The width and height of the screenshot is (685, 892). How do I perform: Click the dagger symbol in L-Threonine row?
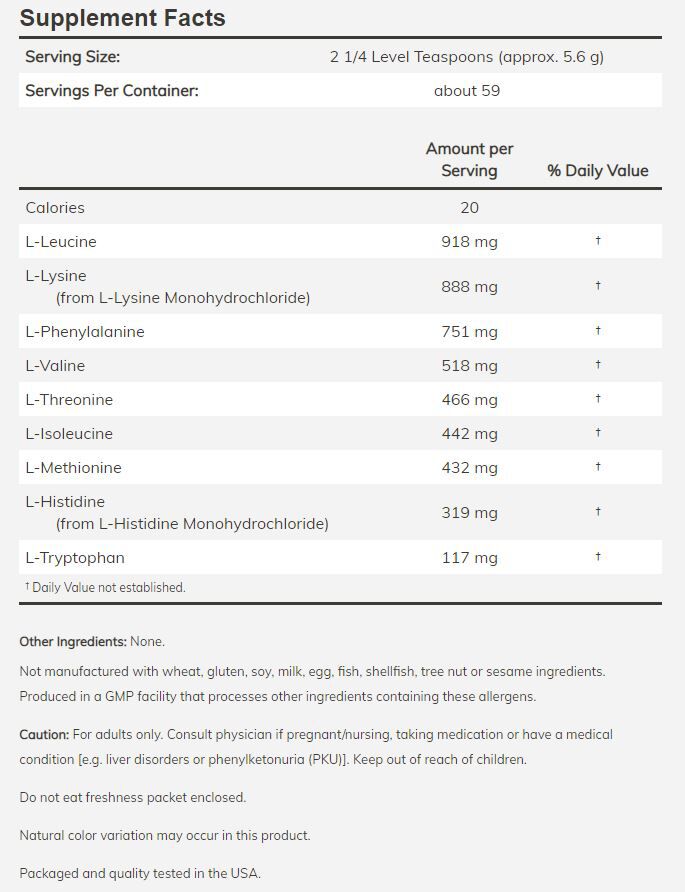pyautogui.click(x=598, y=399)
